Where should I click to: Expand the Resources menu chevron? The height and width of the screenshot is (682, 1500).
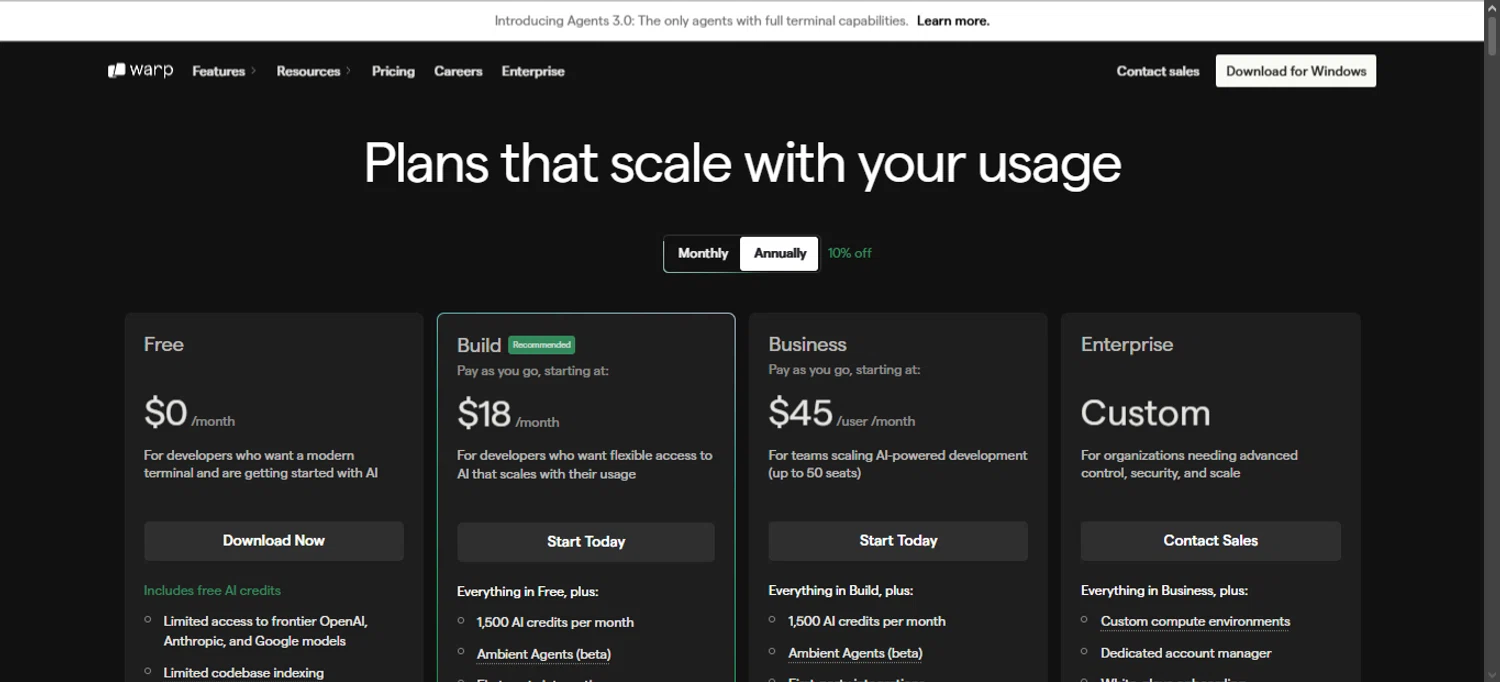(348, 71)
